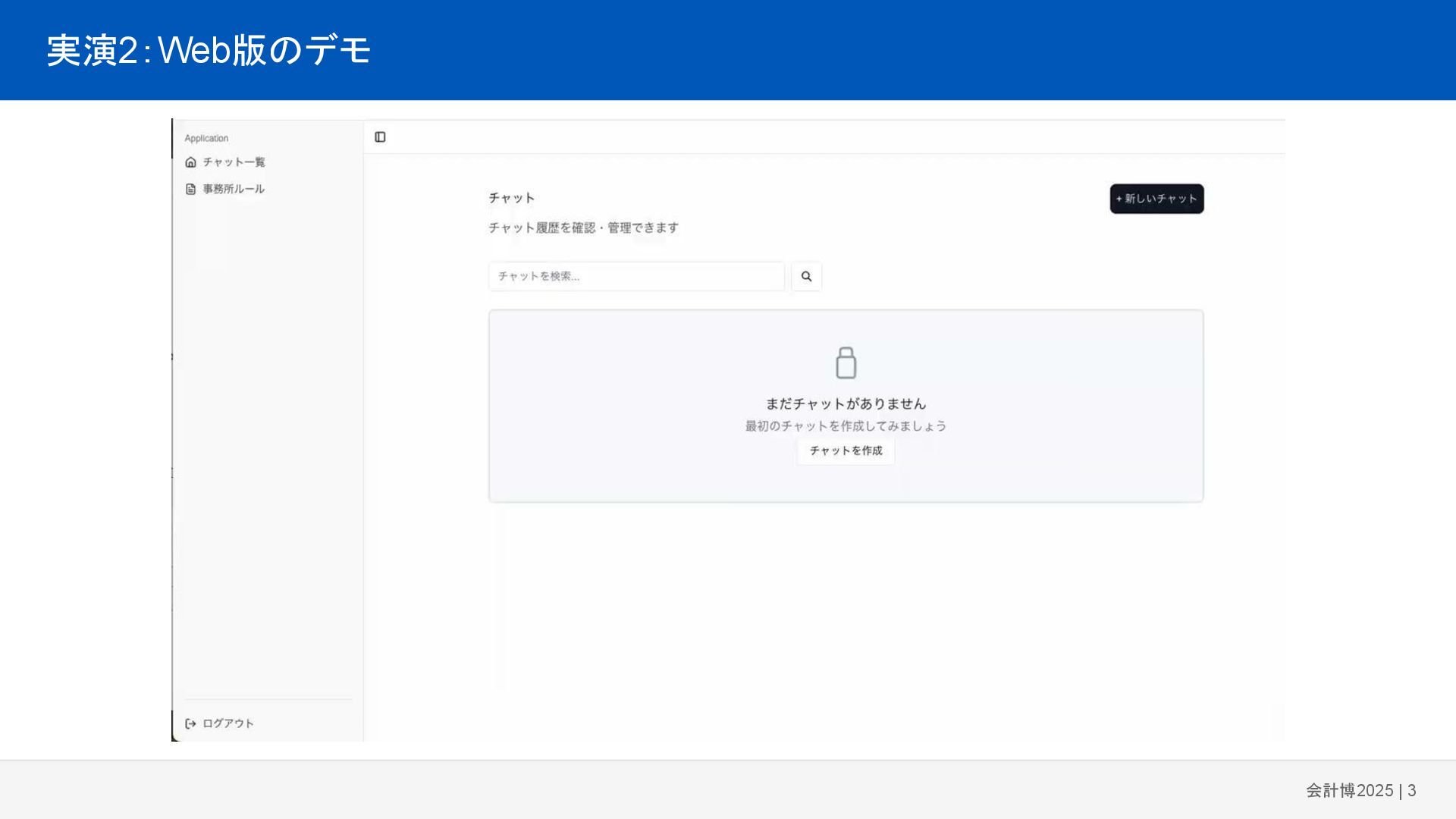
Task: Click the チャット page heading
Action: pyautogui.click(x=512, y=198)
